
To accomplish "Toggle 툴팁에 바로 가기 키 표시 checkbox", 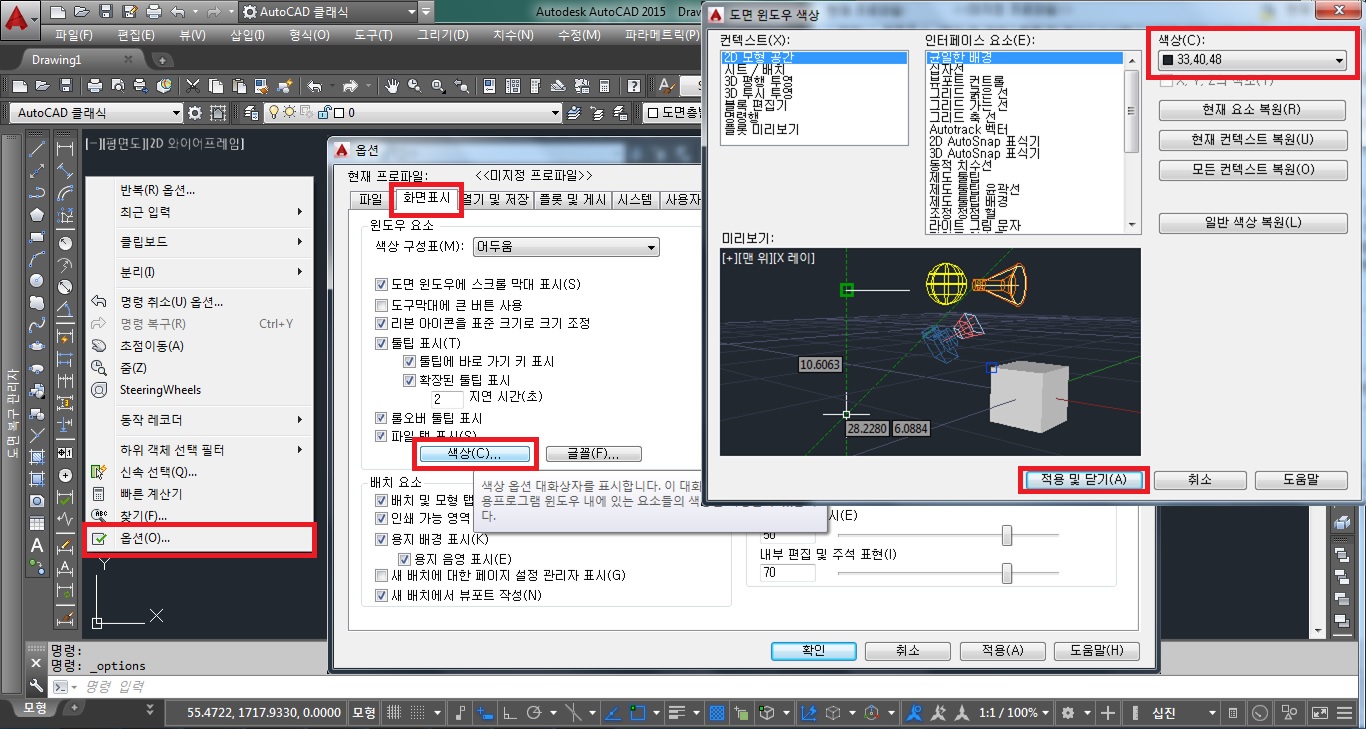I will [409, 362].
